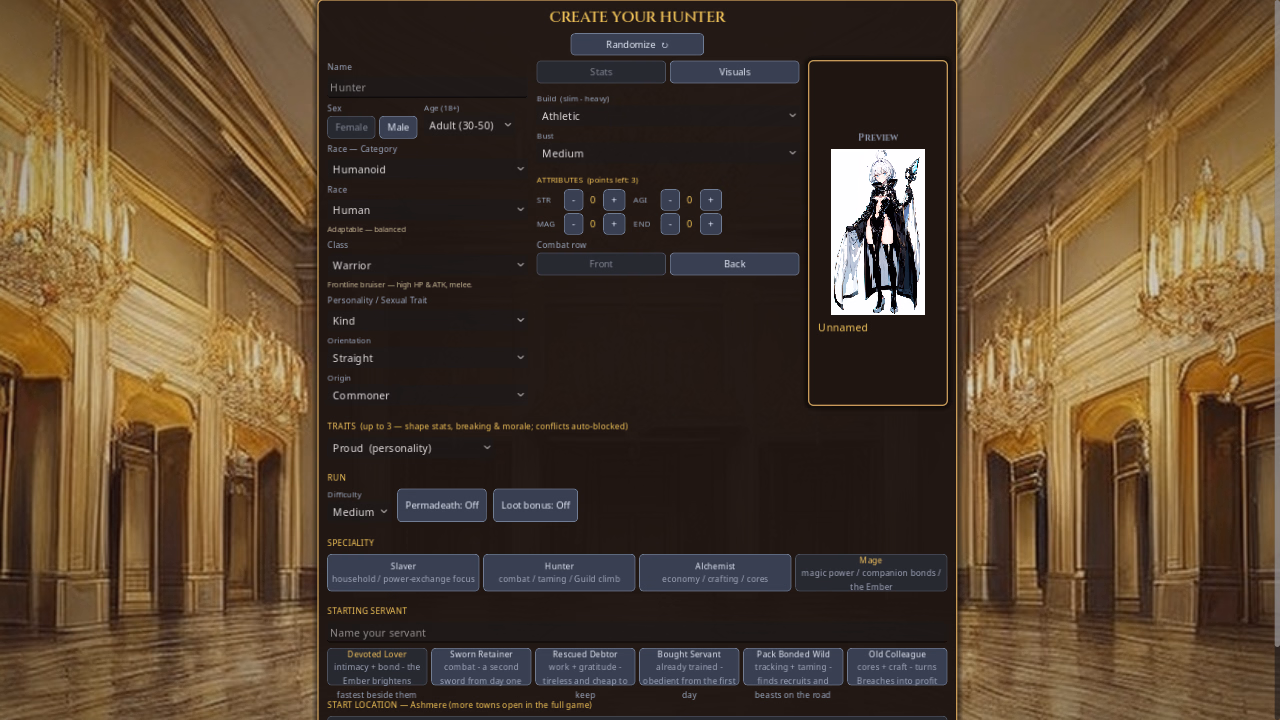Viewport: 1280px width, 720px height.
Task: Switch to the Stats tab
Action: 601,72
